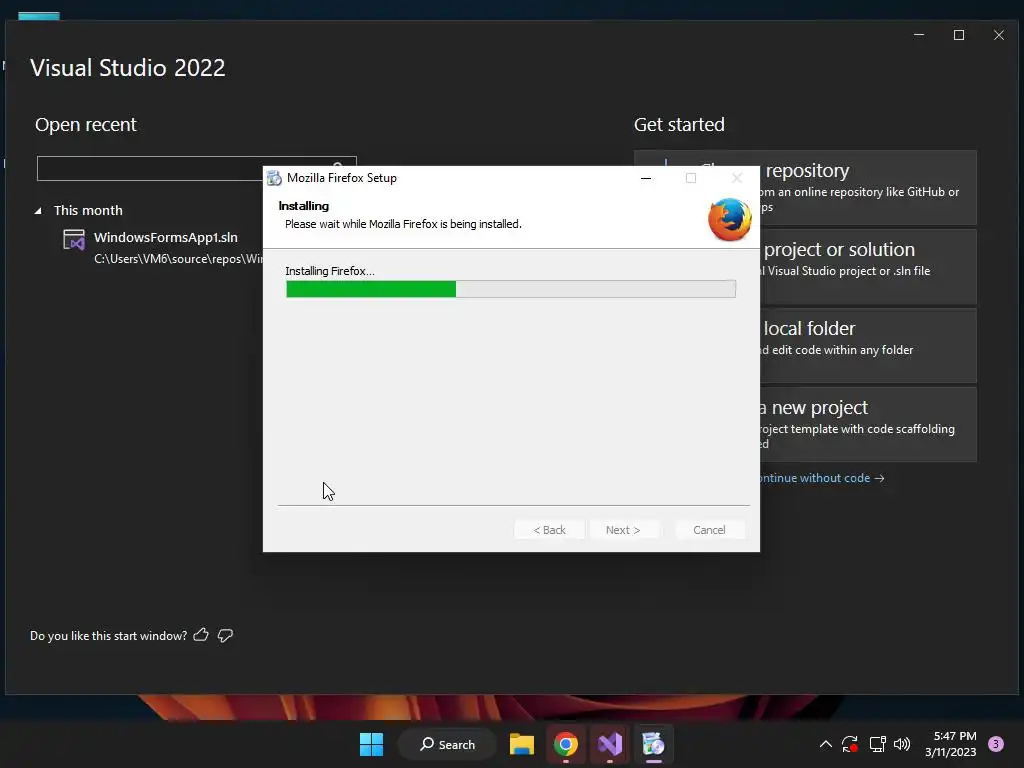Screen dimensions: 1024x768
Task: Minimize the Mozilla Firefox Setup window
Action: (646, 178)
